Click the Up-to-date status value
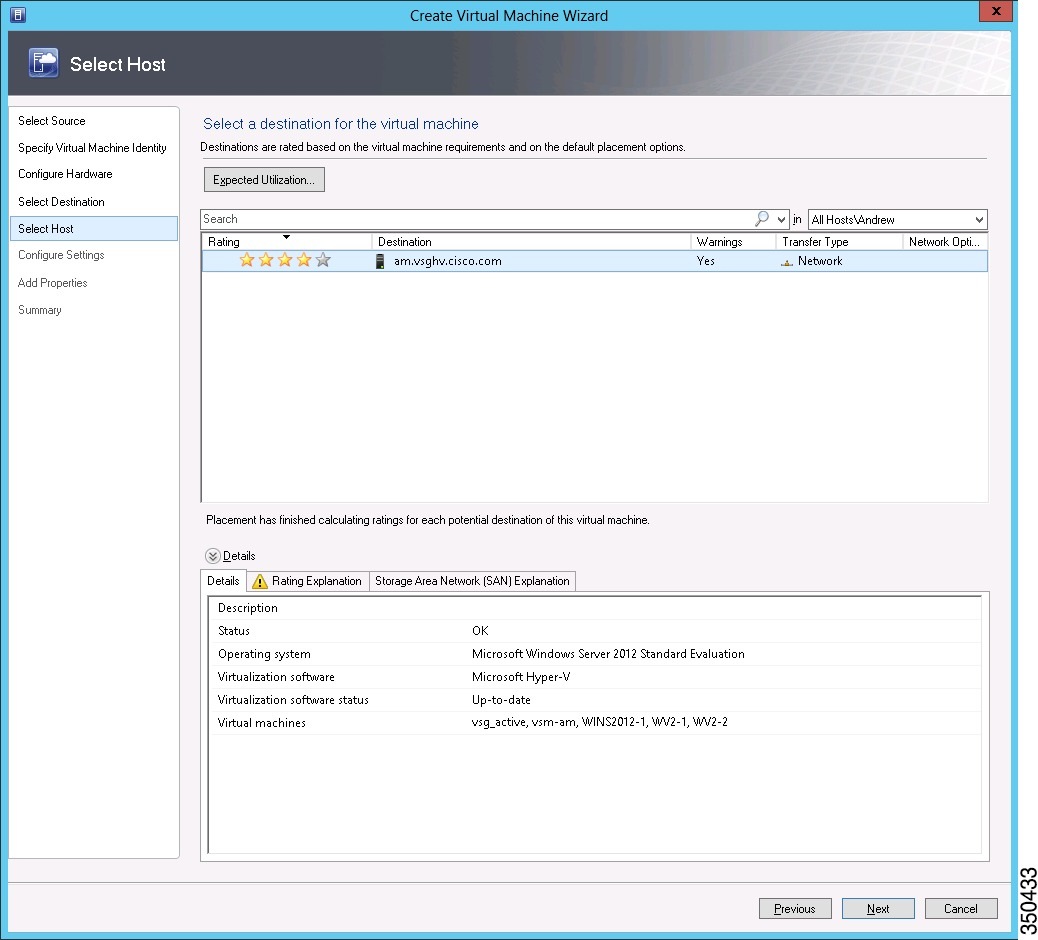This screenshot has width=1038, height=940. coord(501,700)
